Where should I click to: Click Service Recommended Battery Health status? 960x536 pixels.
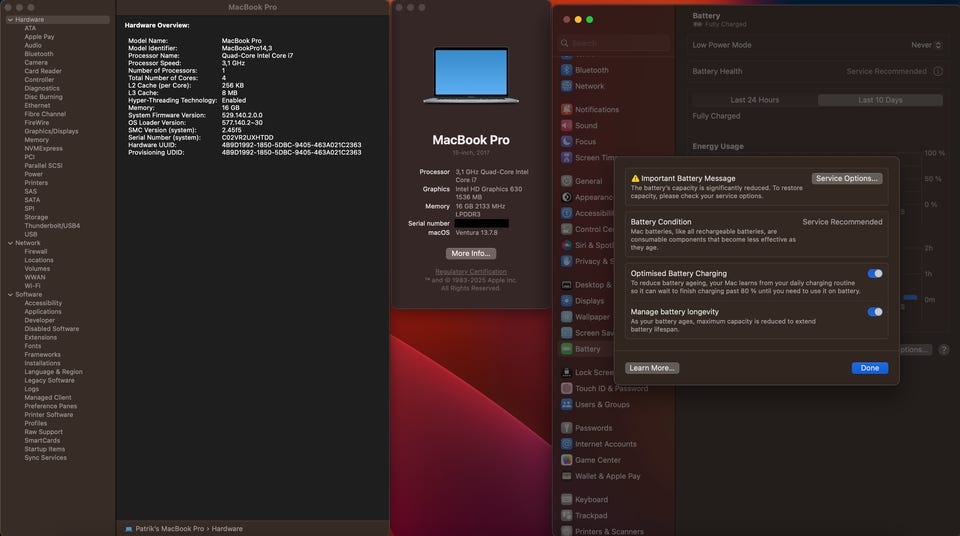pos(887,71)
